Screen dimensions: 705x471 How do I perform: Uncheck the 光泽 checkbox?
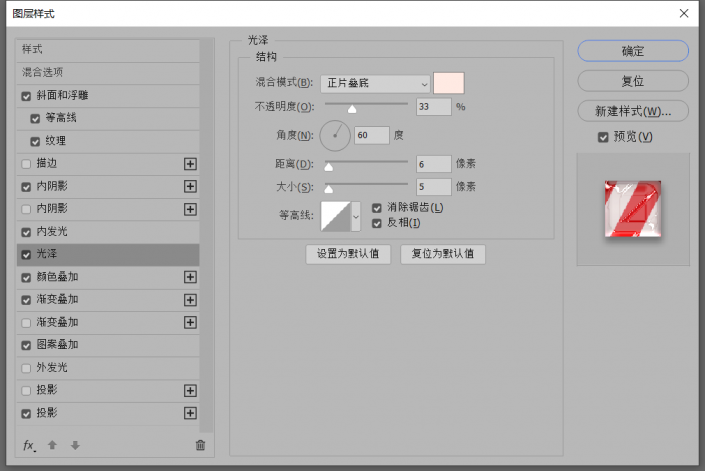tap(26, 255)
